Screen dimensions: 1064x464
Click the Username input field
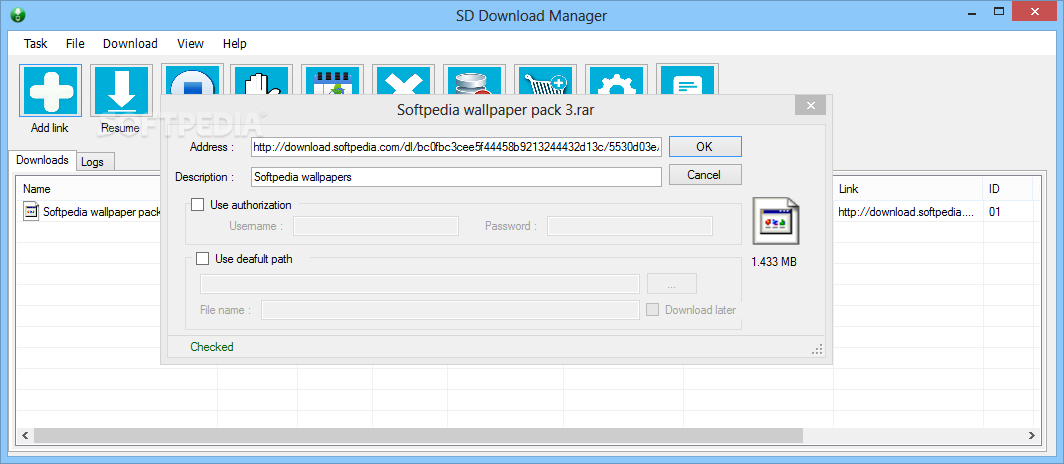pyautogui.click(x=376, y=226)
